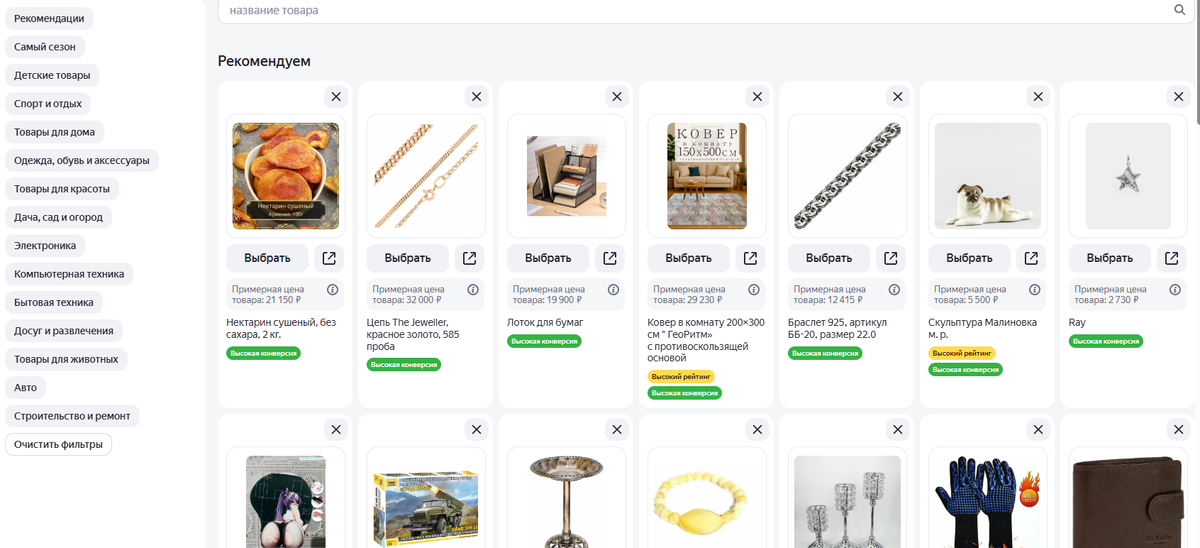The width and height of the screenshot is (1200, 548).
Task: Show price info for Цепь The Jeweller
Action: pyautogui.click(x=473, y=290)
